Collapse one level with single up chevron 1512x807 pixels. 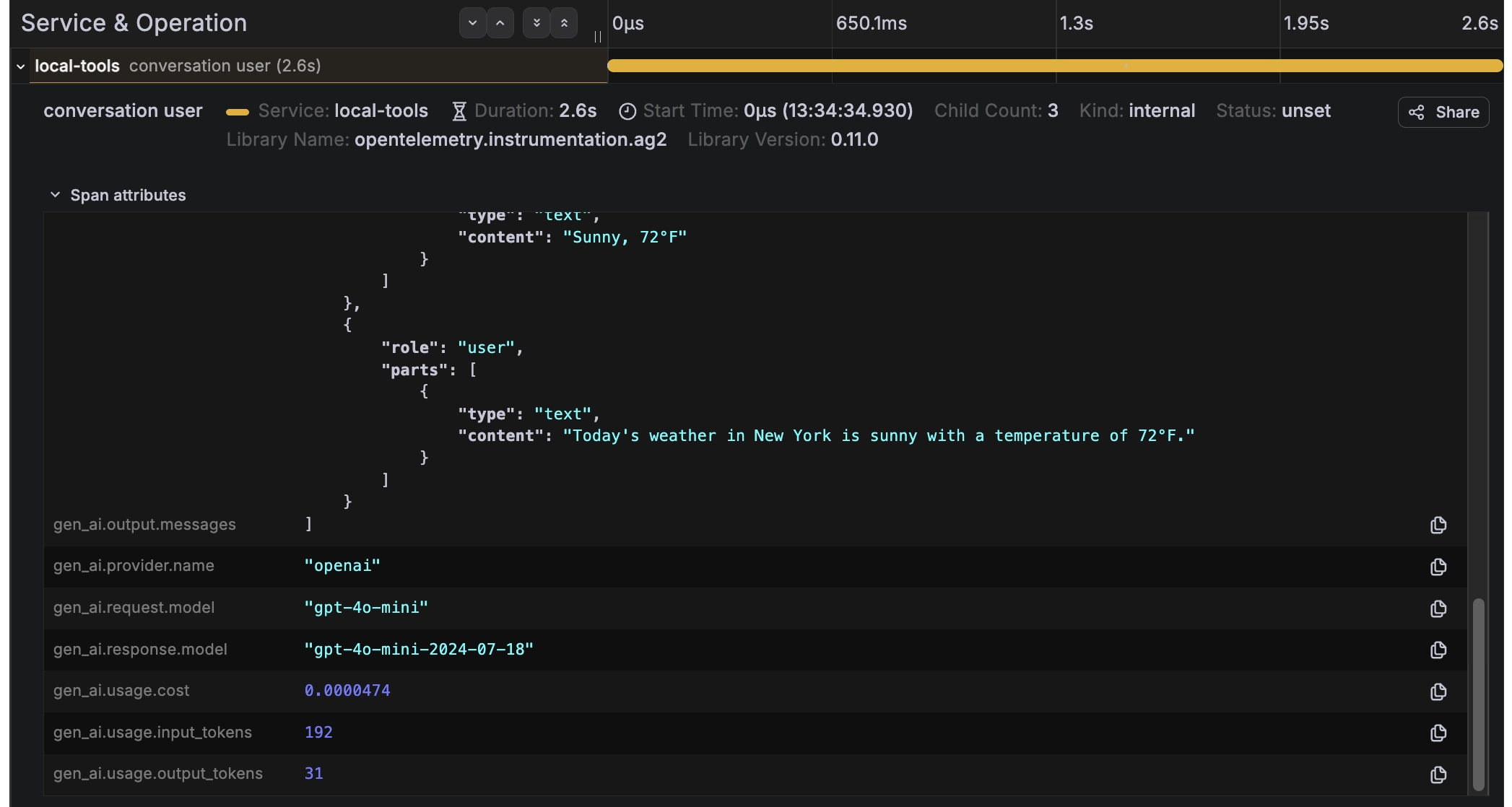[500, 23]
